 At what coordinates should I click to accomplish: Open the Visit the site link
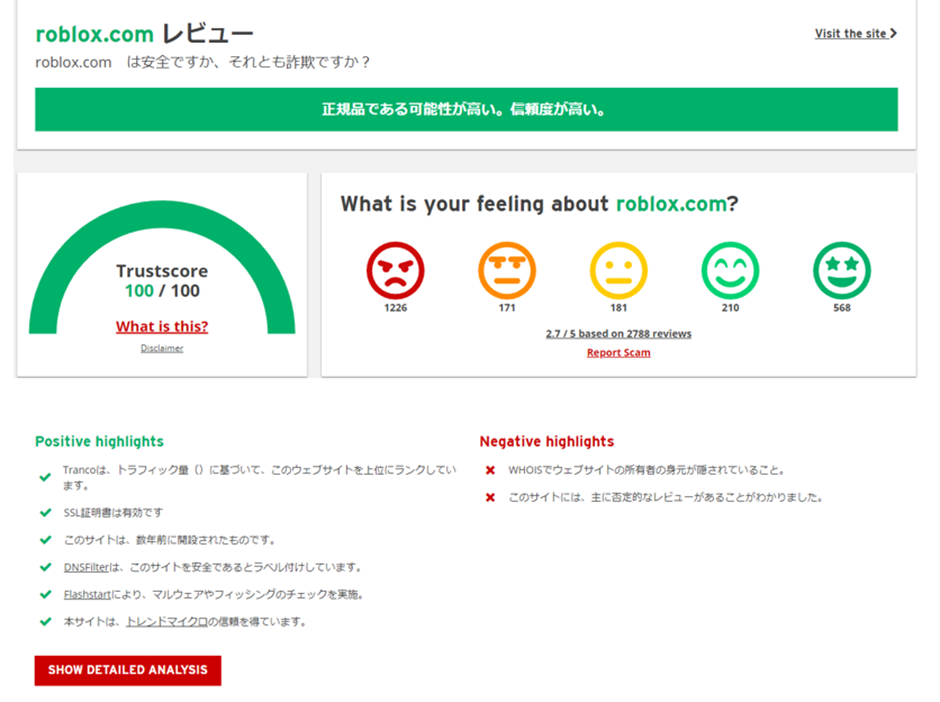pos(850,34)
